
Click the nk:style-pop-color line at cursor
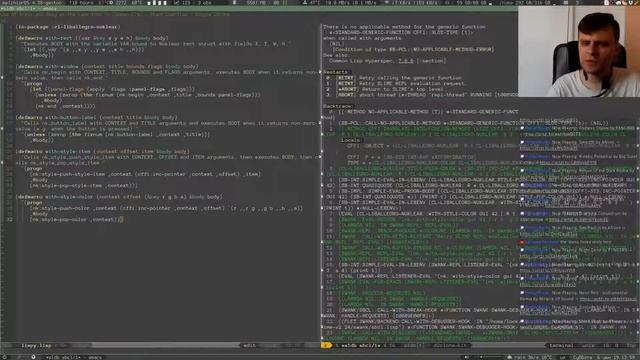pos(76,220)
